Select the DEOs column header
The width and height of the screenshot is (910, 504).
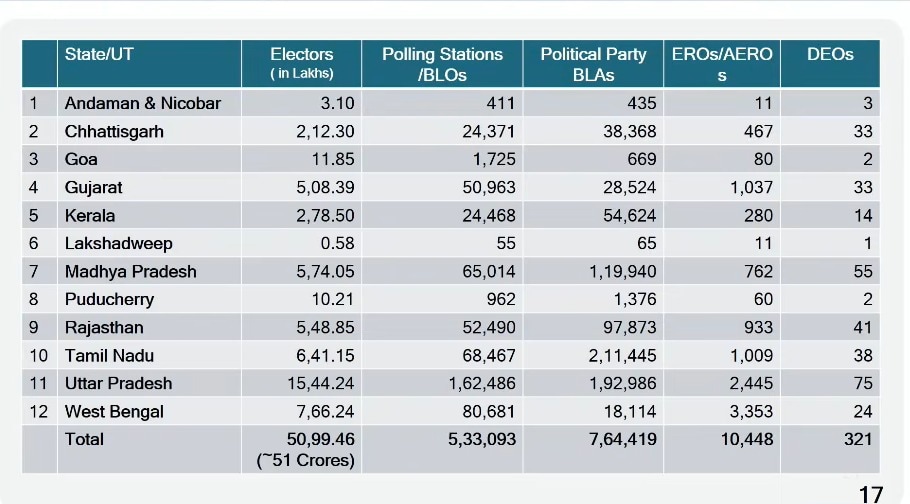830,55
